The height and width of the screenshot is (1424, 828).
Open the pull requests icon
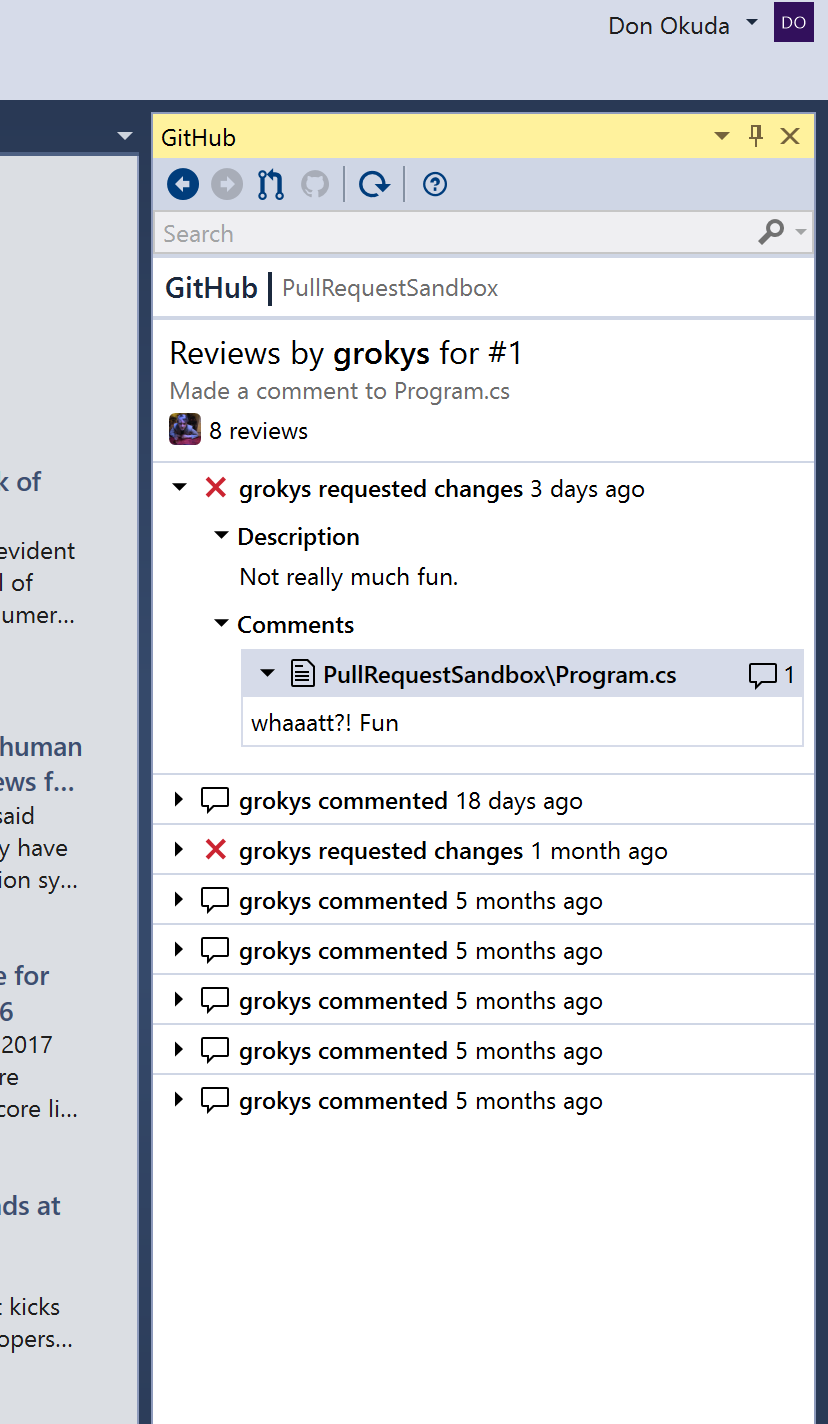tap(271, 184)
